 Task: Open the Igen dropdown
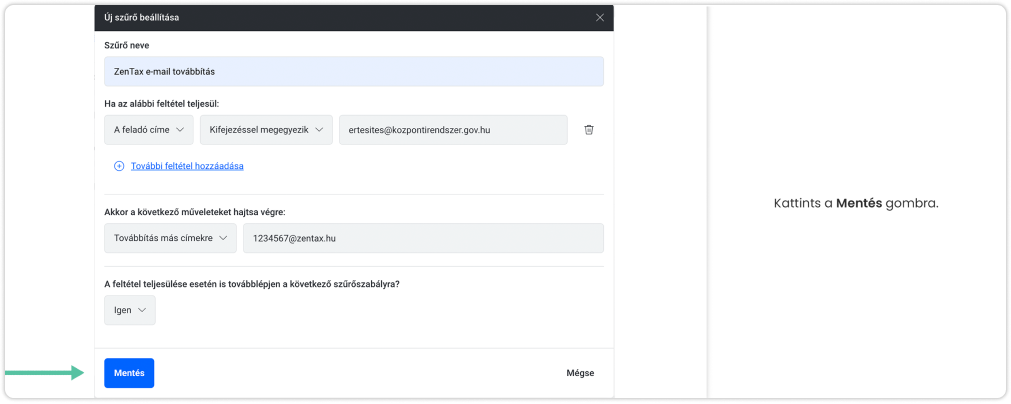click(130, 310)
